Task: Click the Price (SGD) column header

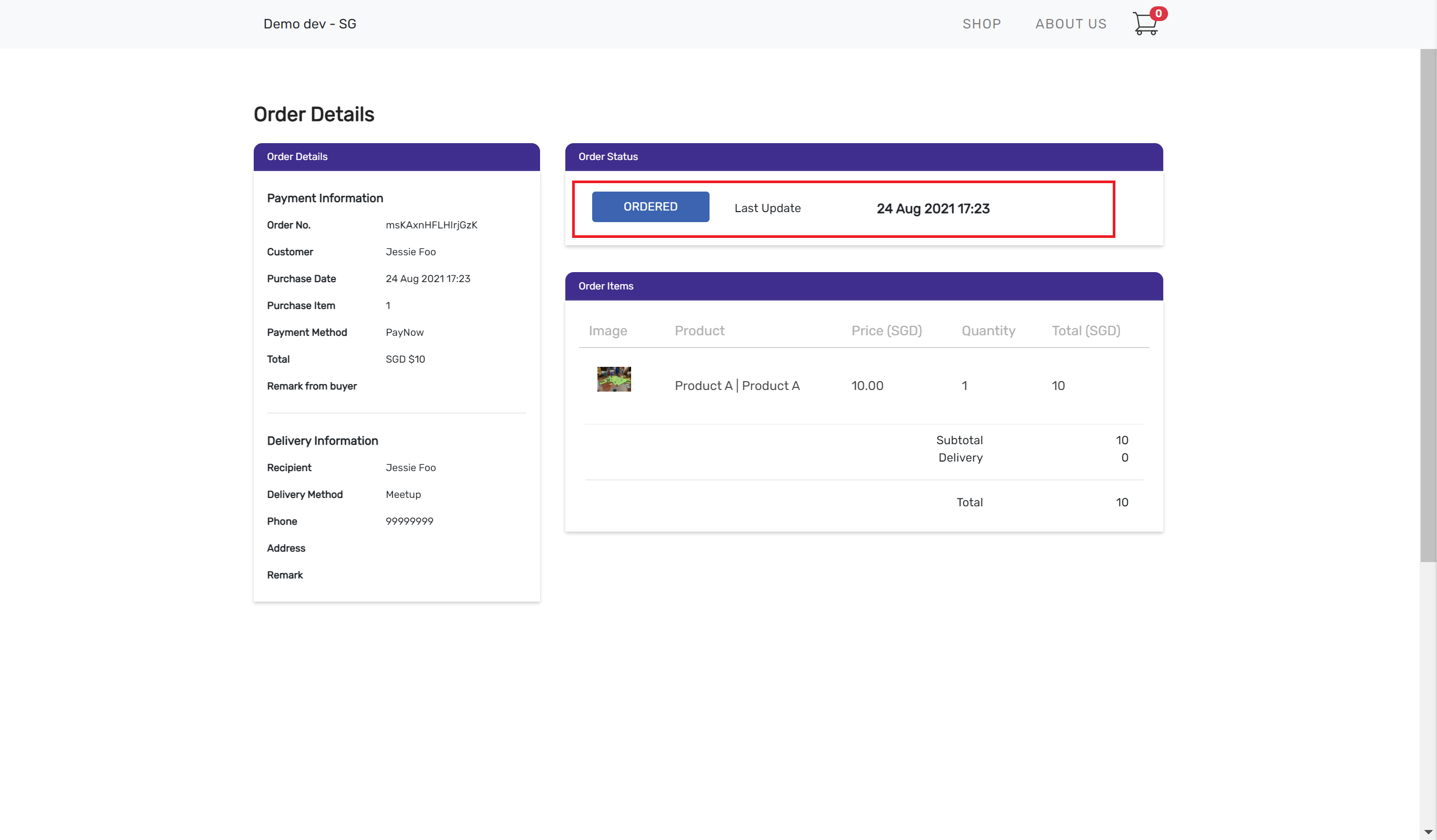Action: 886,331
